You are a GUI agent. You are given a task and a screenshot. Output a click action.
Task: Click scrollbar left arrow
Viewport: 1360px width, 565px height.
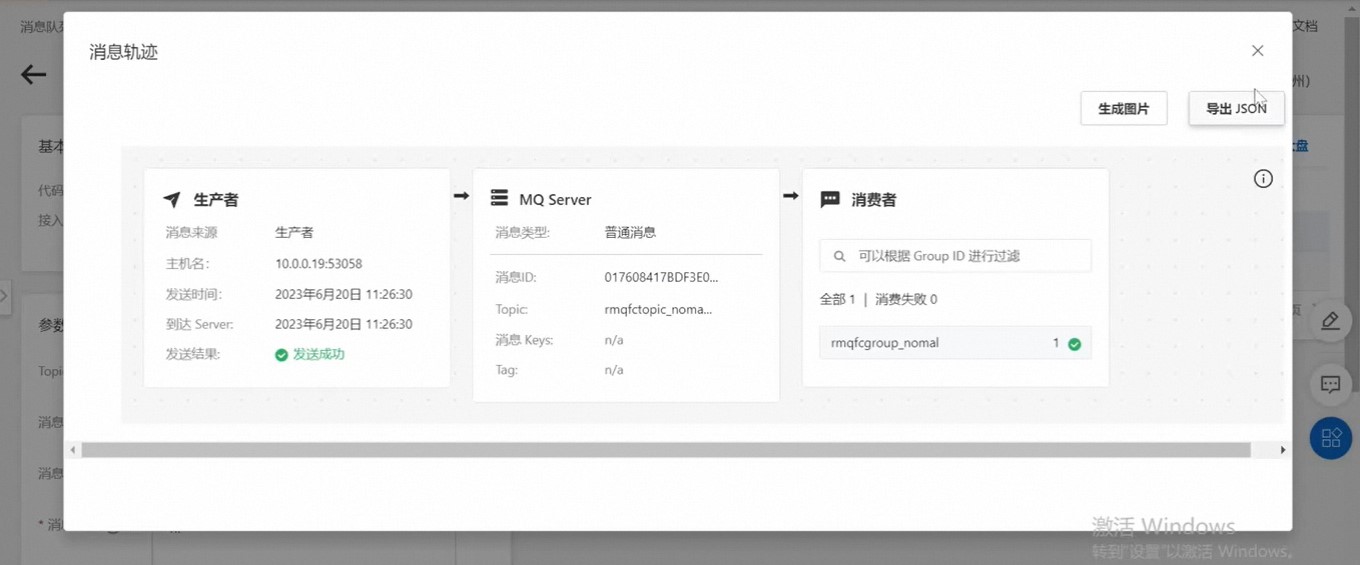tap(72, 451)
